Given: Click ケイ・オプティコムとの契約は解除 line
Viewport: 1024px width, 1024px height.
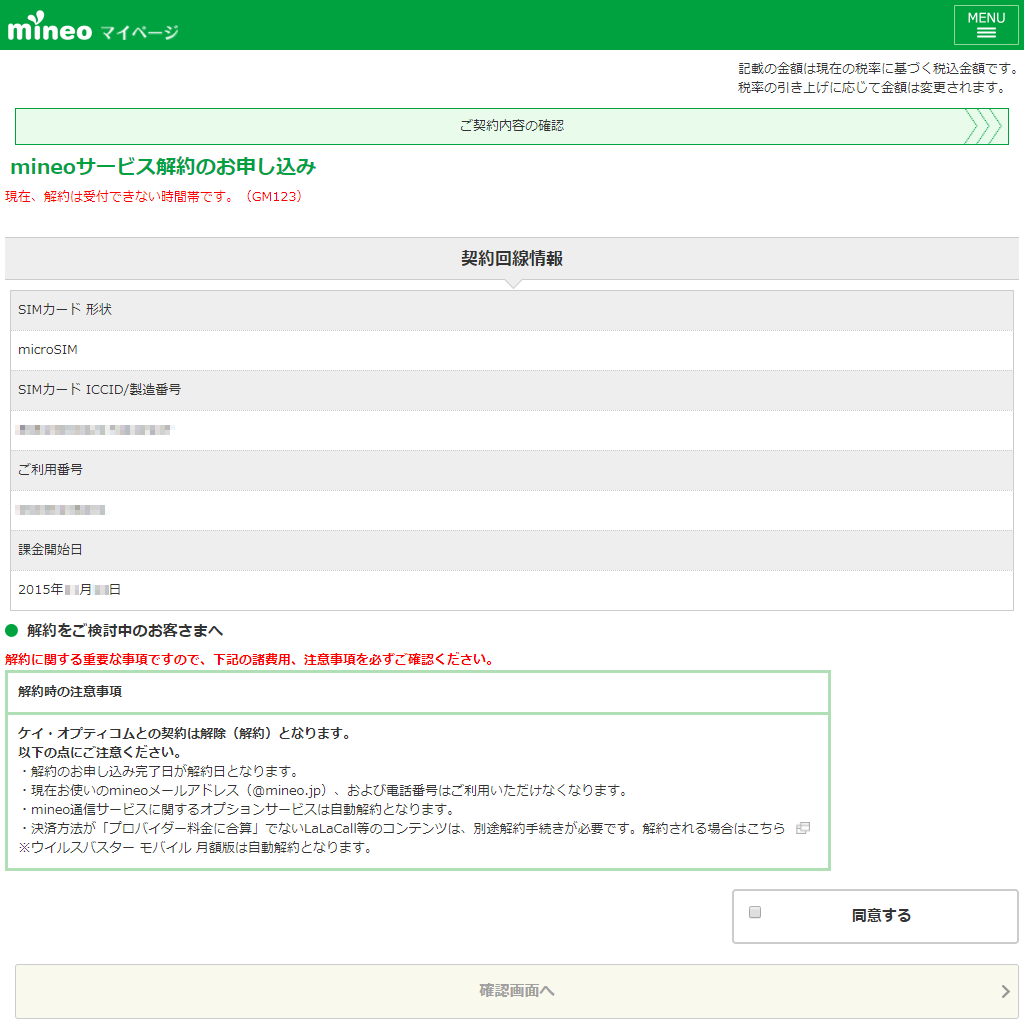Looking at the screenshot, I should pos(185,733).
